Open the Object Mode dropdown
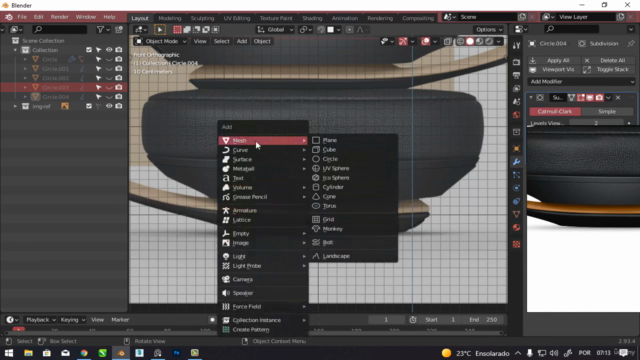The width and height of the screenshot is (640, 360). click(x=161, y=41)
